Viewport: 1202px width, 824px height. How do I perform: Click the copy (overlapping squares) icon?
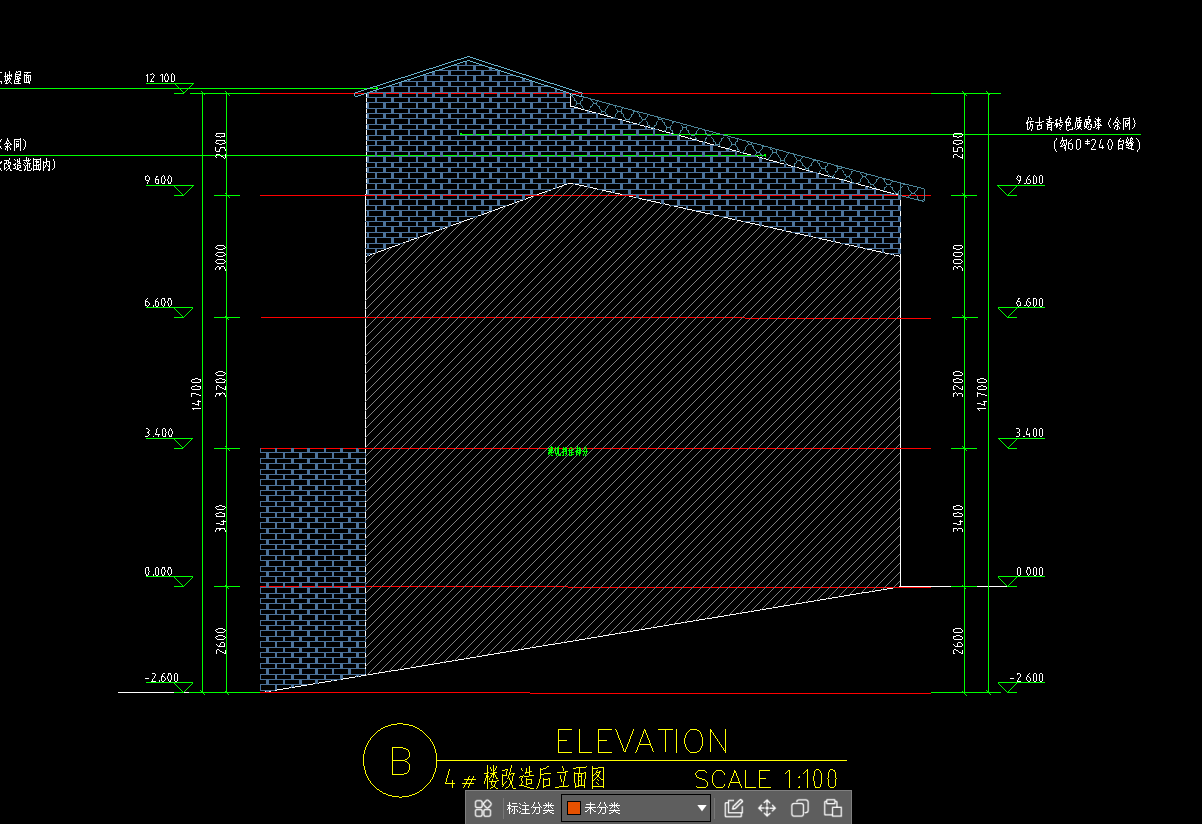point(800,808)
